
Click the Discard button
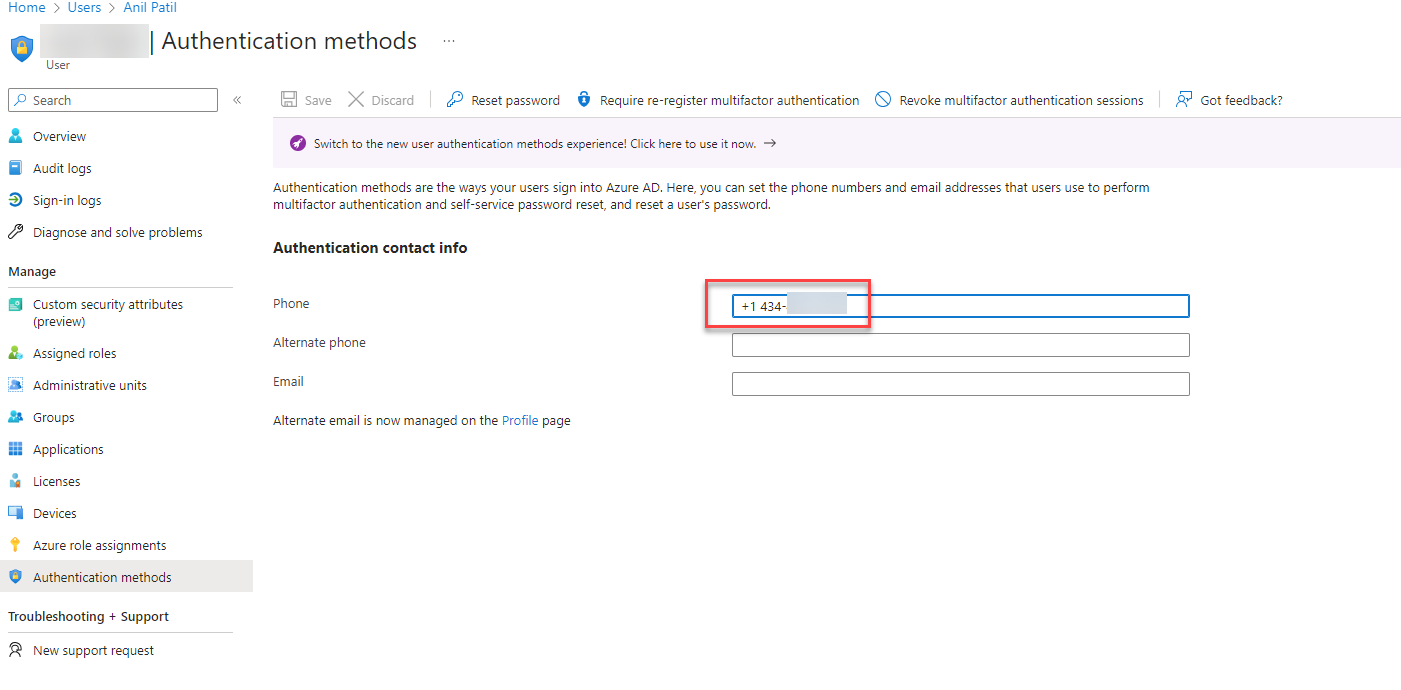click(x=381, y=99)
